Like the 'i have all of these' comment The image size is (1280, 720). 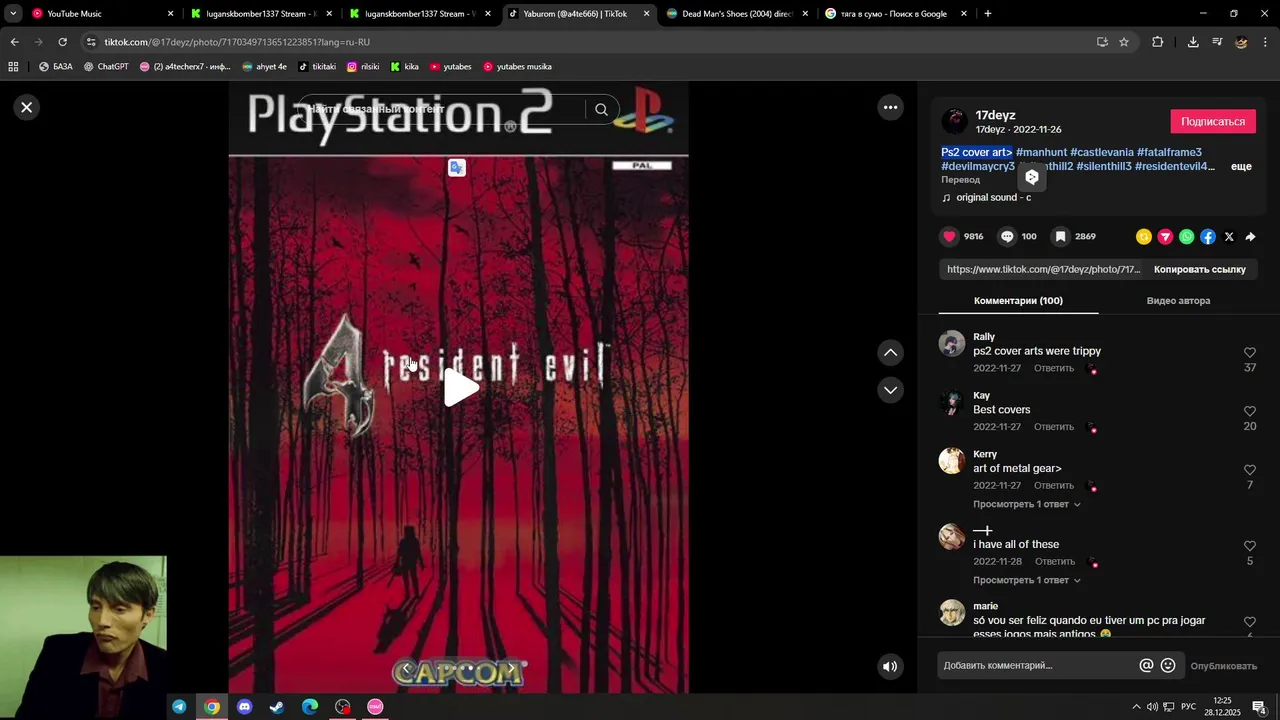pyautogui.click(x=1250, y=546)
